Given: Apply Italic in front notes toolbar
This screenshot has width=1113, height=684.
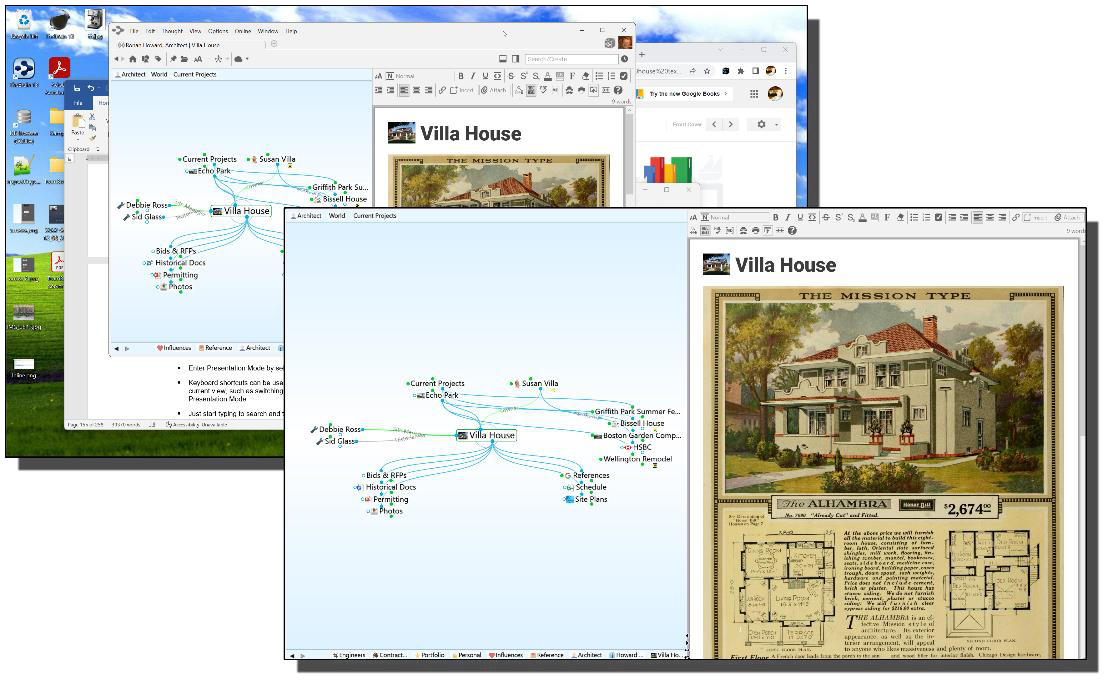Looking at the screenshot, I should (x=788, y=217).
